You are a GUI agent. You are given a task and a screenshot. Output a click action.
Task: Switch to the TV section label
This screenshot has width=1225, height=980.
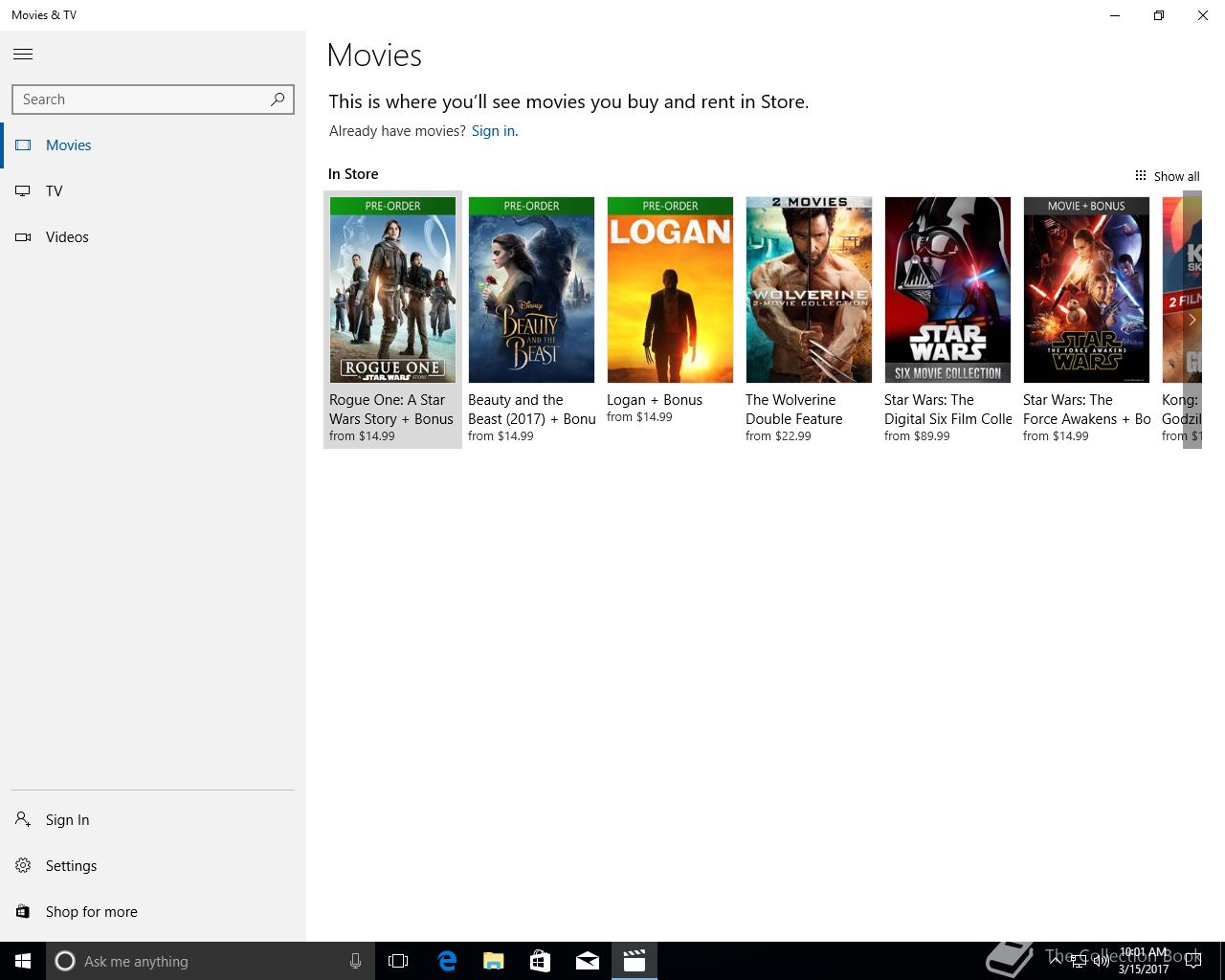click(x=55, y=191)
